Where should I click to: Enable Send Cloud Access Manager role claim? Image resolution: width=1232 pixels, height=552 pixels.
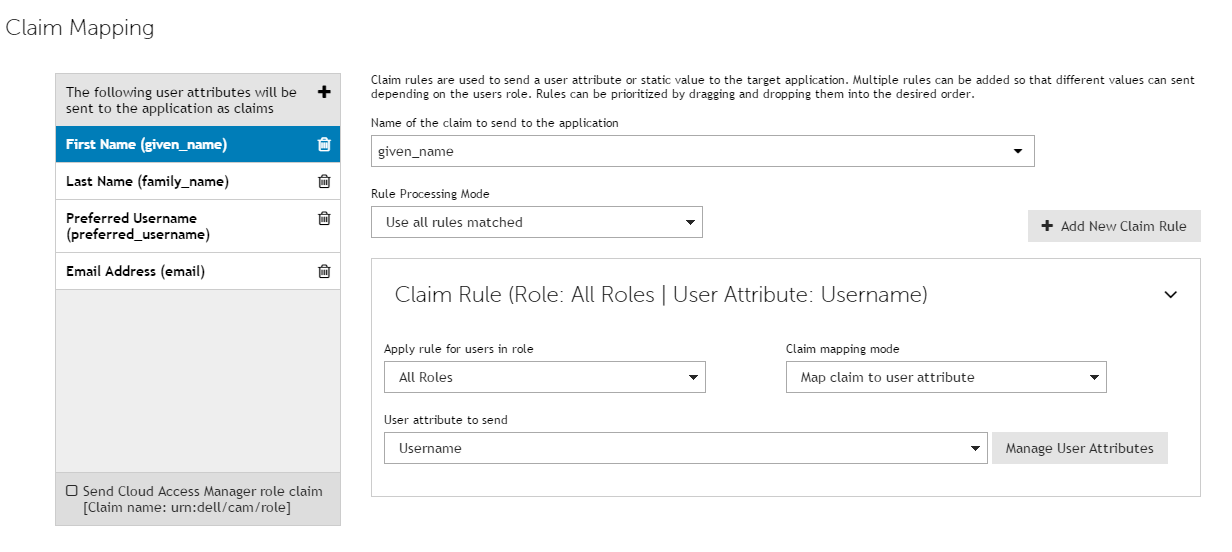(x=71, y=491)
